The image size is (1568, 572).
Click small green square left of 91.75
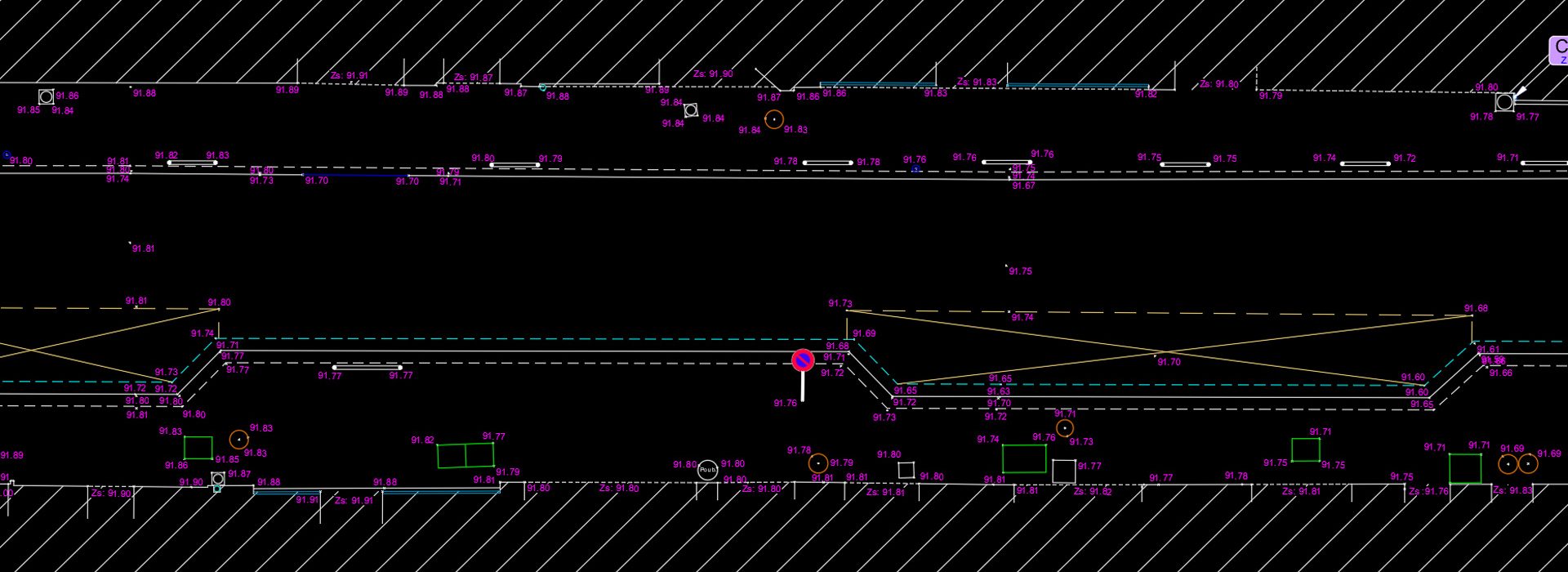click(1305, 449)
